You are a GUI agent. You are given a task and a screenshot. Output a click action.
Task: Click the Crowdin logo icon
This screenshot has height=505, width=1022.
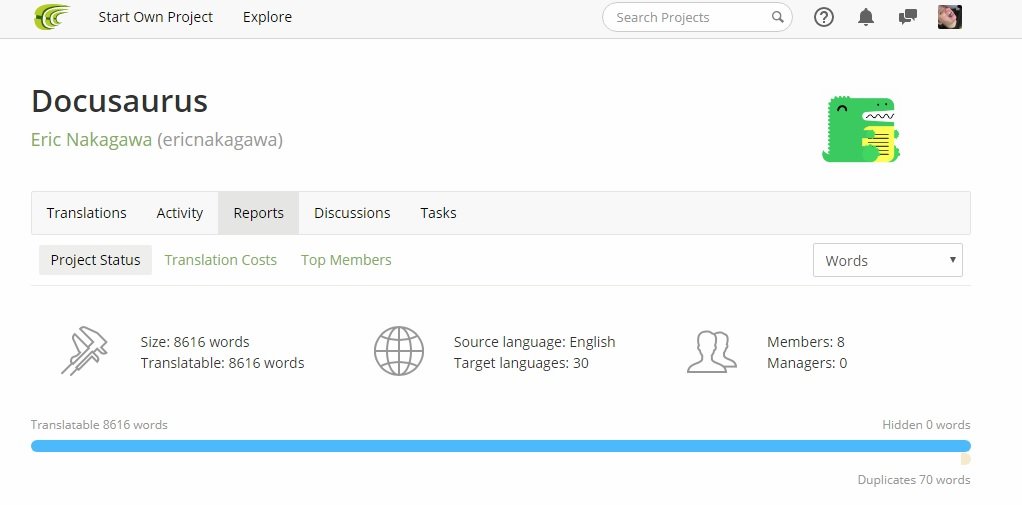(x=52, y=17)
